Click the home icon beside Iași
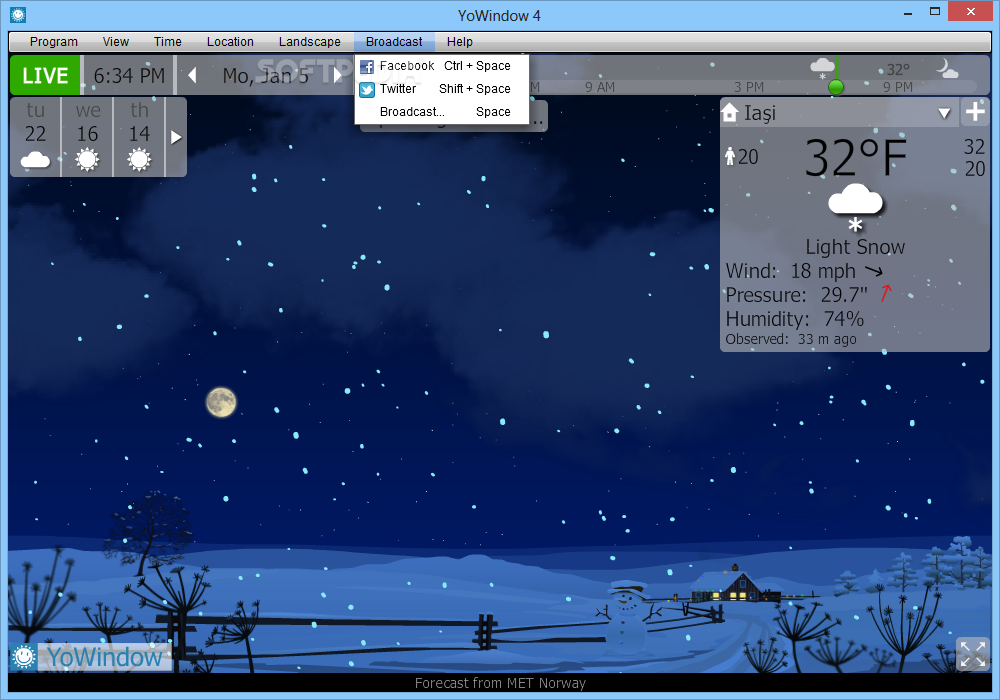The image size is (1000, 700). [730, 113]
